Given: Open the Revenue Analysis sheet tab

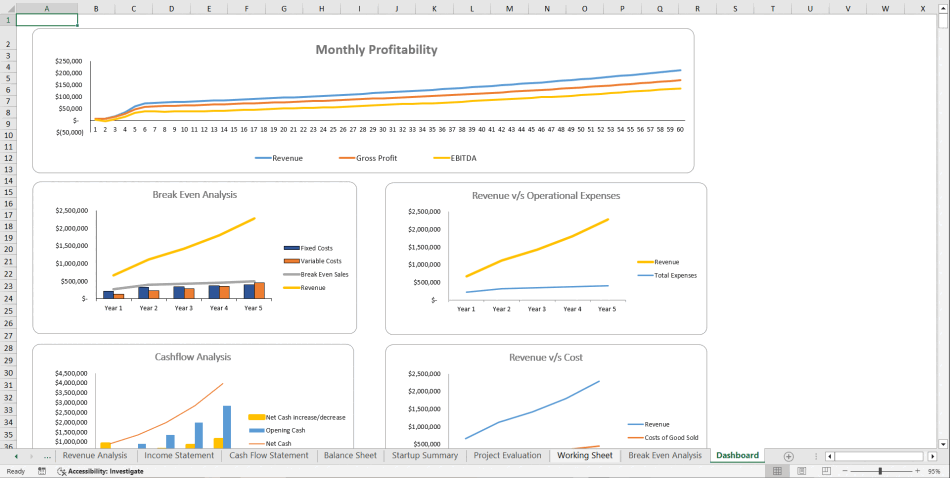Looking at the screenshot, I should 95,456.
